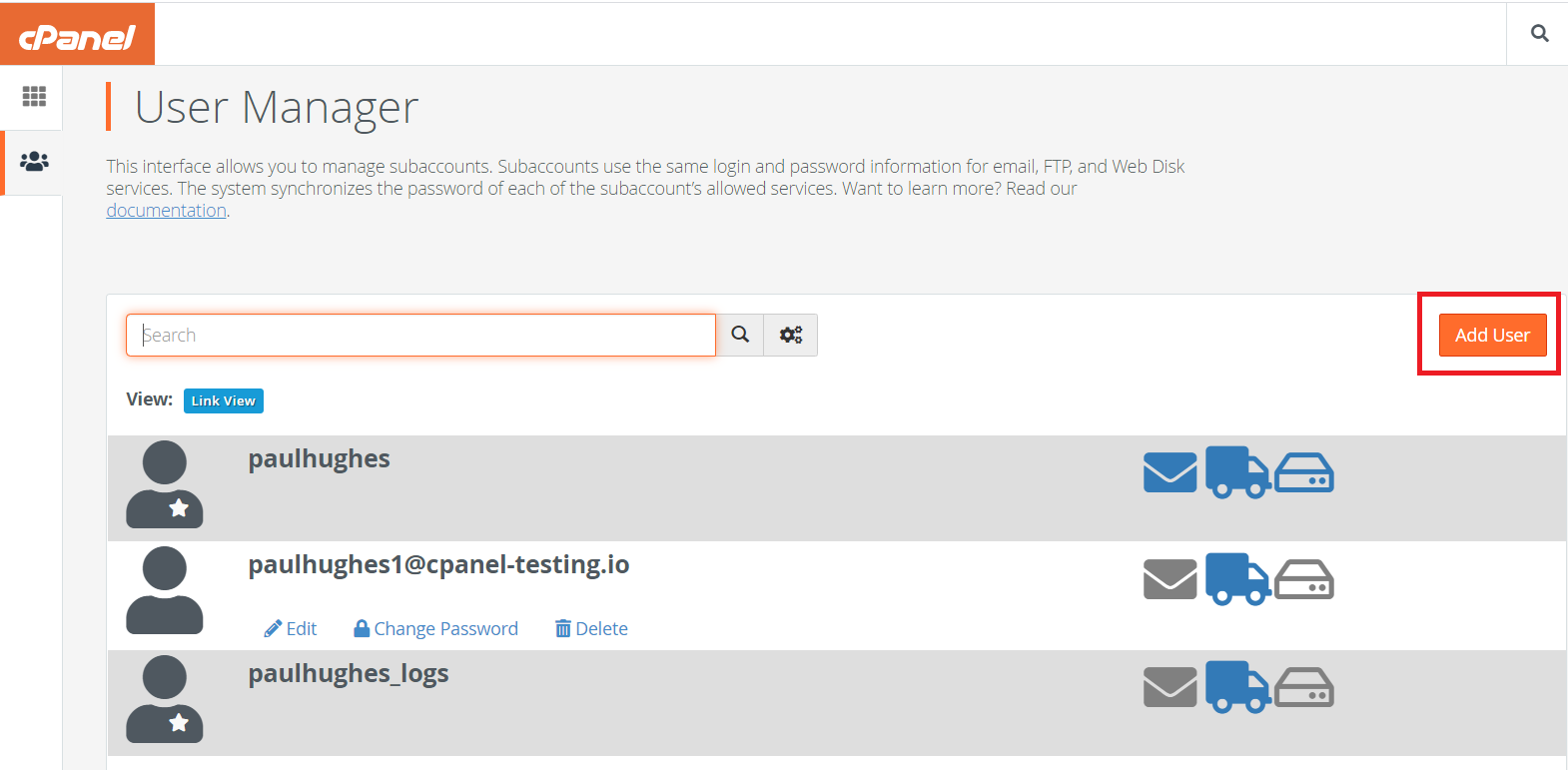Click FTP truck icon for paulhughes_logs

[x=1237, y=686]
